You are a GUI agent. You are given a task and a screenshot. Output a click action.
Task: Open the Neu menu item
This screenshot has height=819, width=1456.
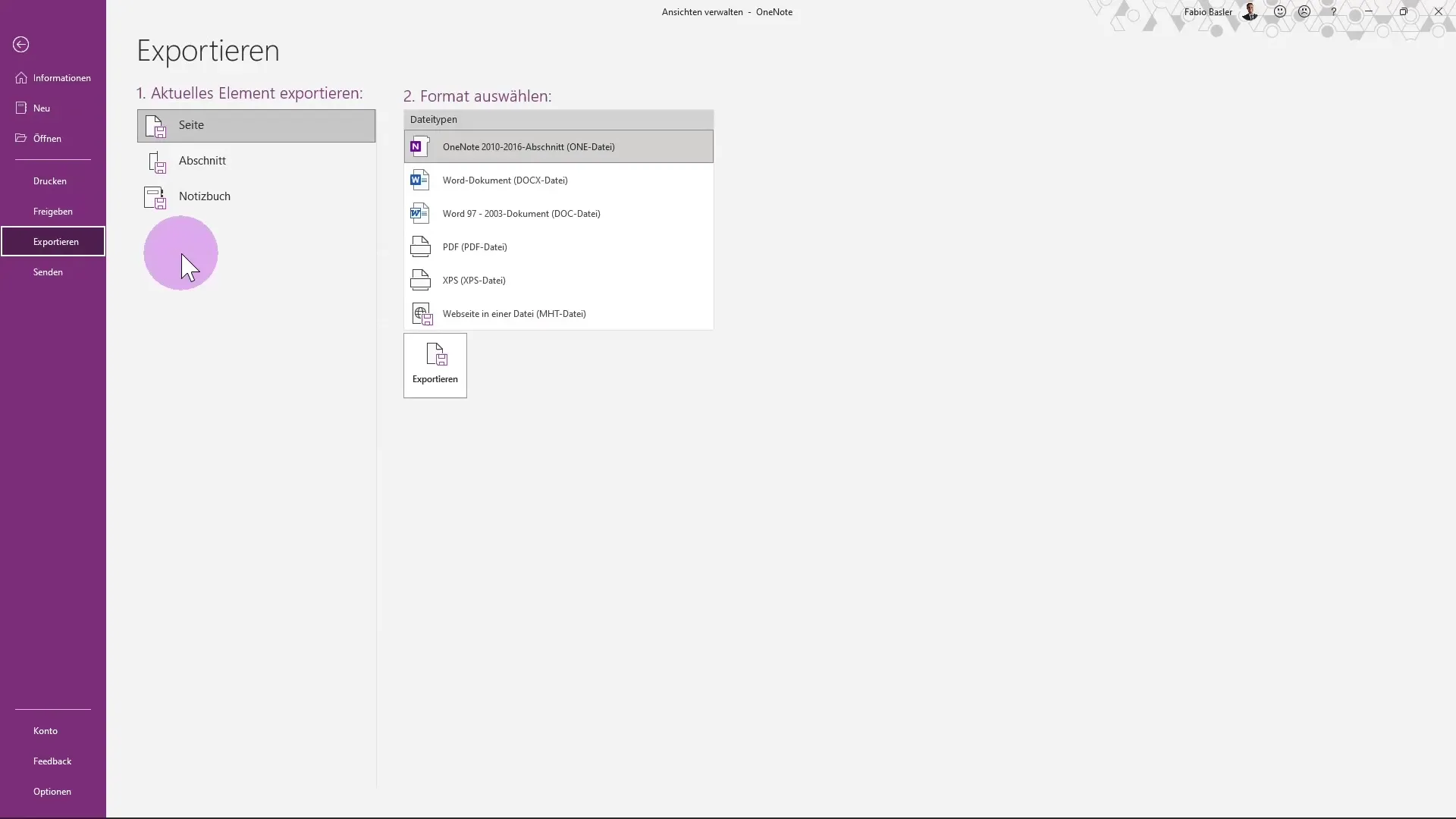point(53,108)
